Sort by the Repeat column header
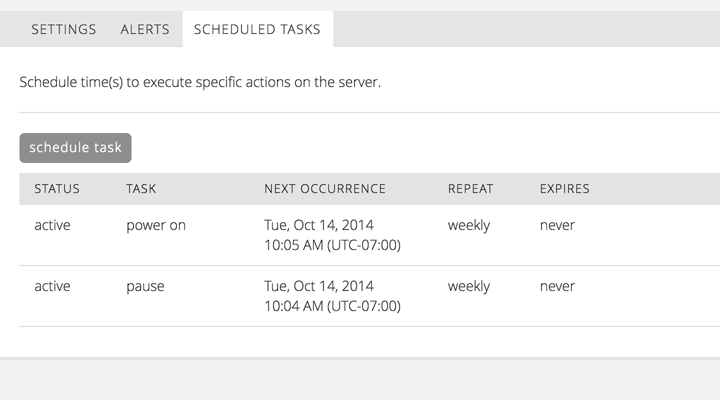 [470, 189]
